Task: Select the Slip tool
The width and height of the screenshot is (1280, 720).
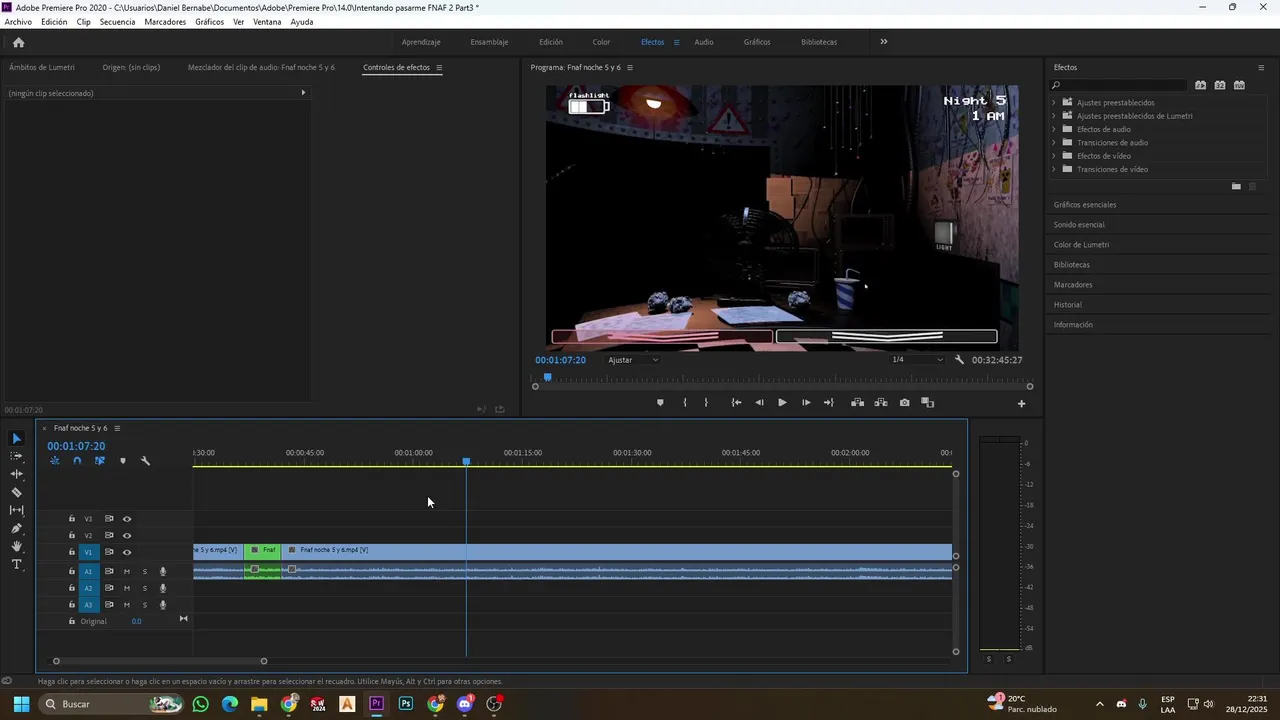Action: tap(16, 510)
